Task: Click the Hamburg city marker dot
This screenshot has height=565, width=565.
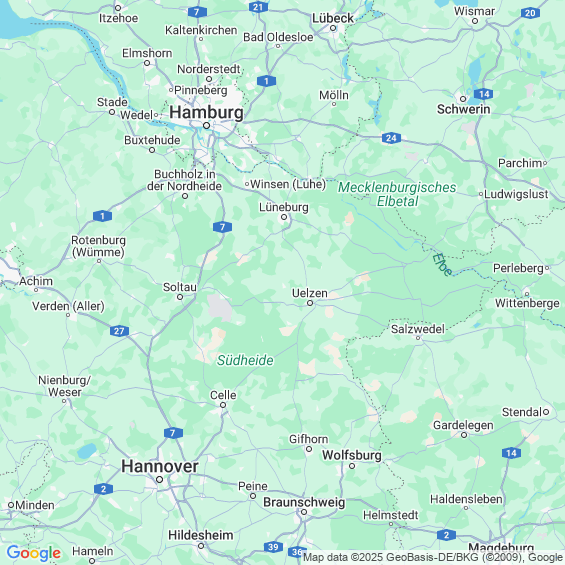Action: coord(206,125)
